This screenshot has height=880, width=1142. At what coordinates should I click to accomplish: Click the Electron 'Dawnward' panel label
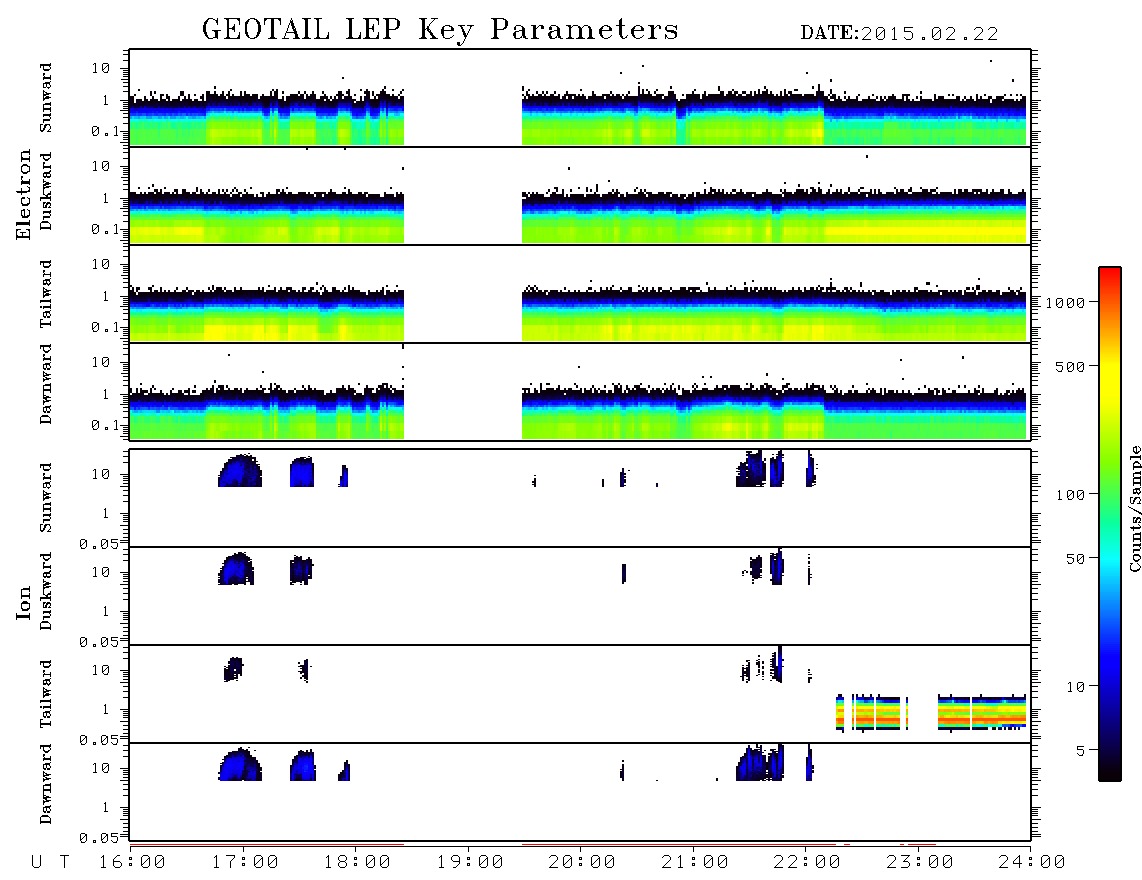coord(45,384)
